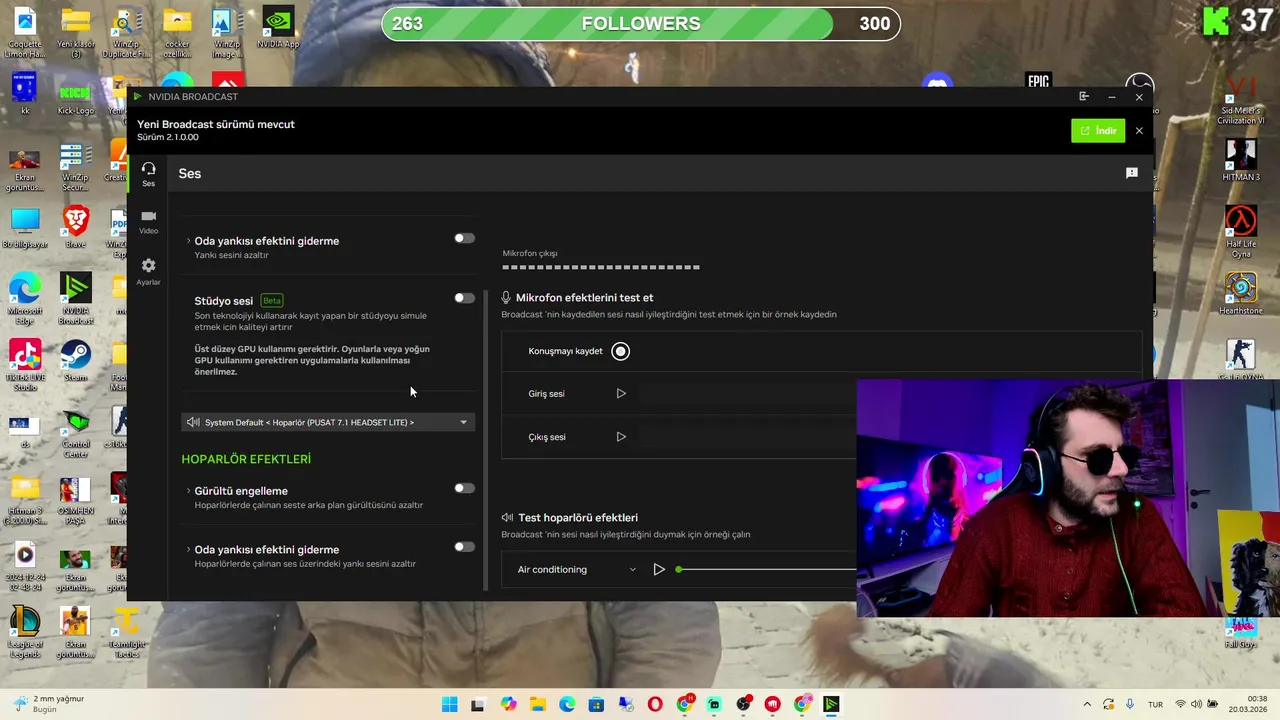Click the speaker icon in device dropdown

[193, 422]
